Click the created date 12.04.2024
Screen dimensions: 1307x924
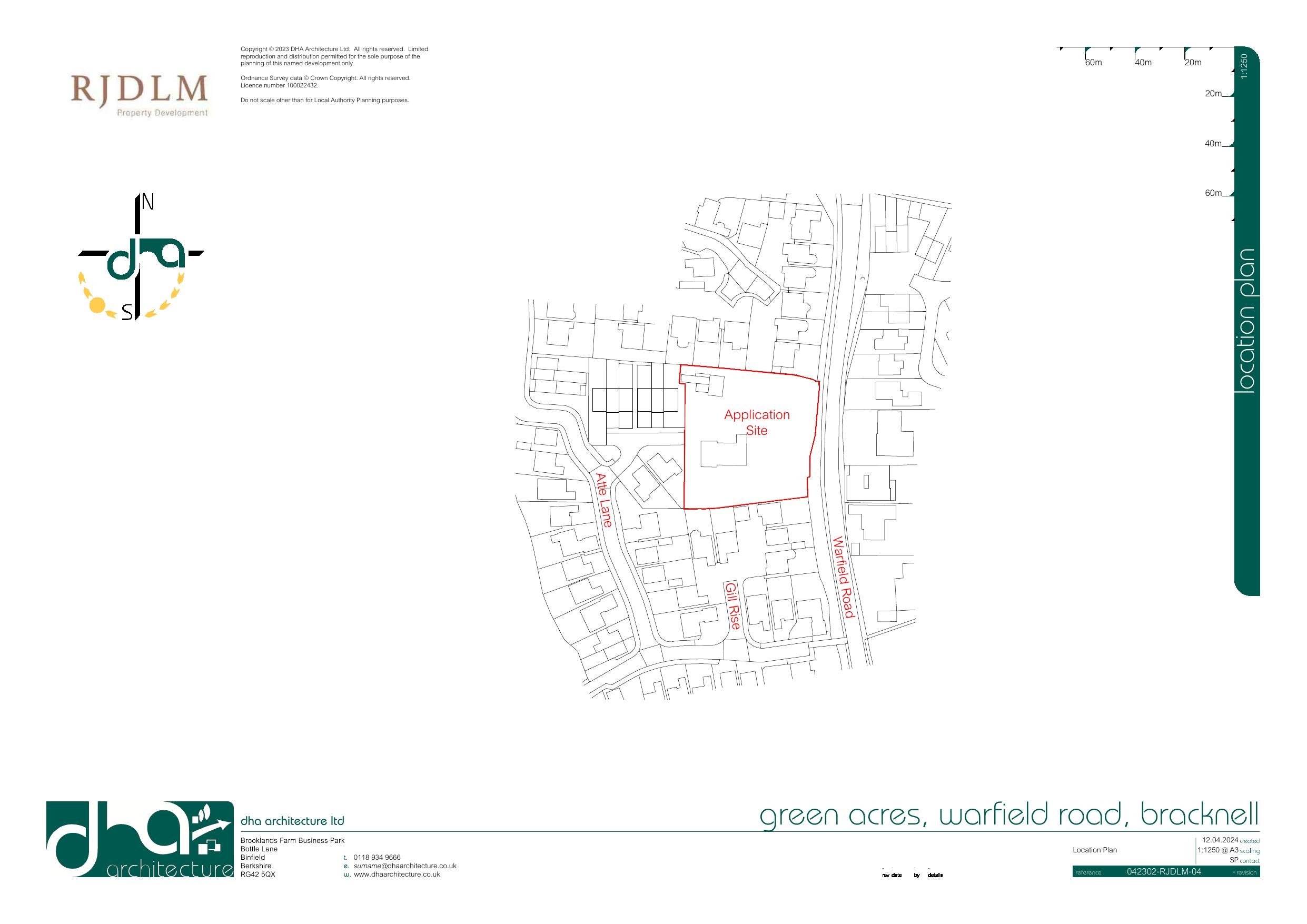point(1220,840)
